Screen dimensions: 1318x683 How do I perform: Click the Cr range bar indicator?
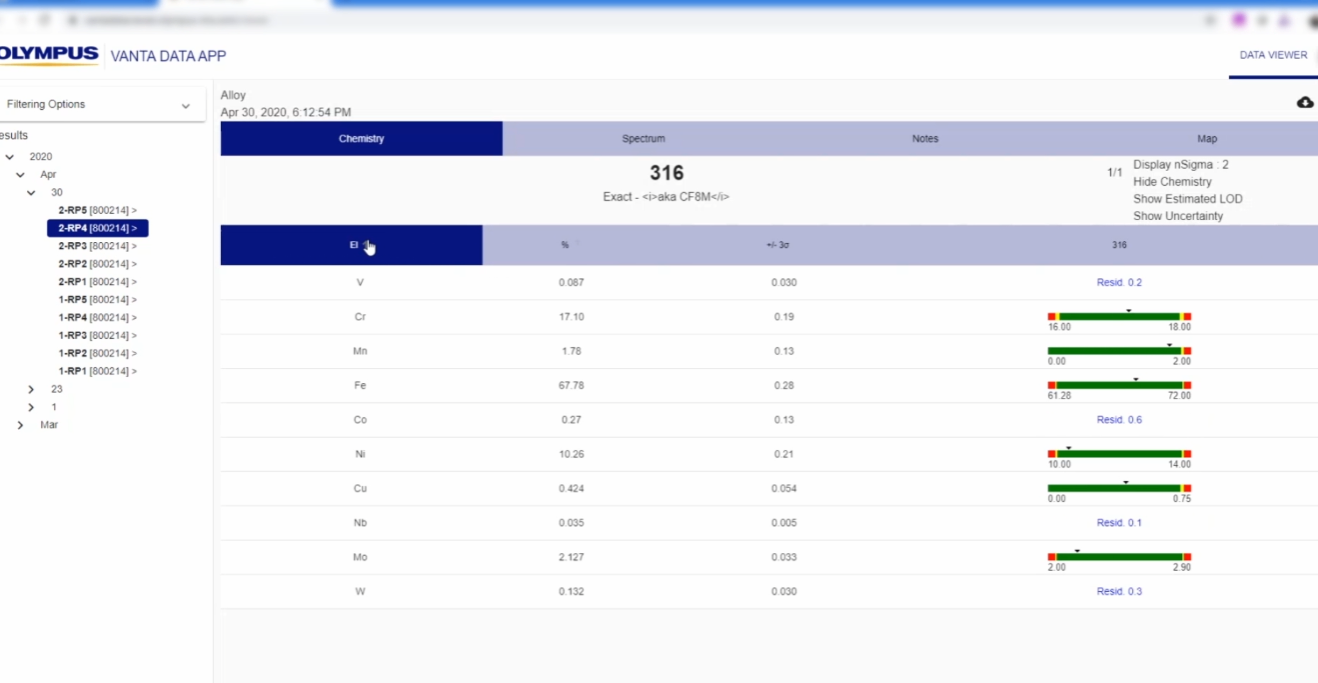(x=1119, y=317)
